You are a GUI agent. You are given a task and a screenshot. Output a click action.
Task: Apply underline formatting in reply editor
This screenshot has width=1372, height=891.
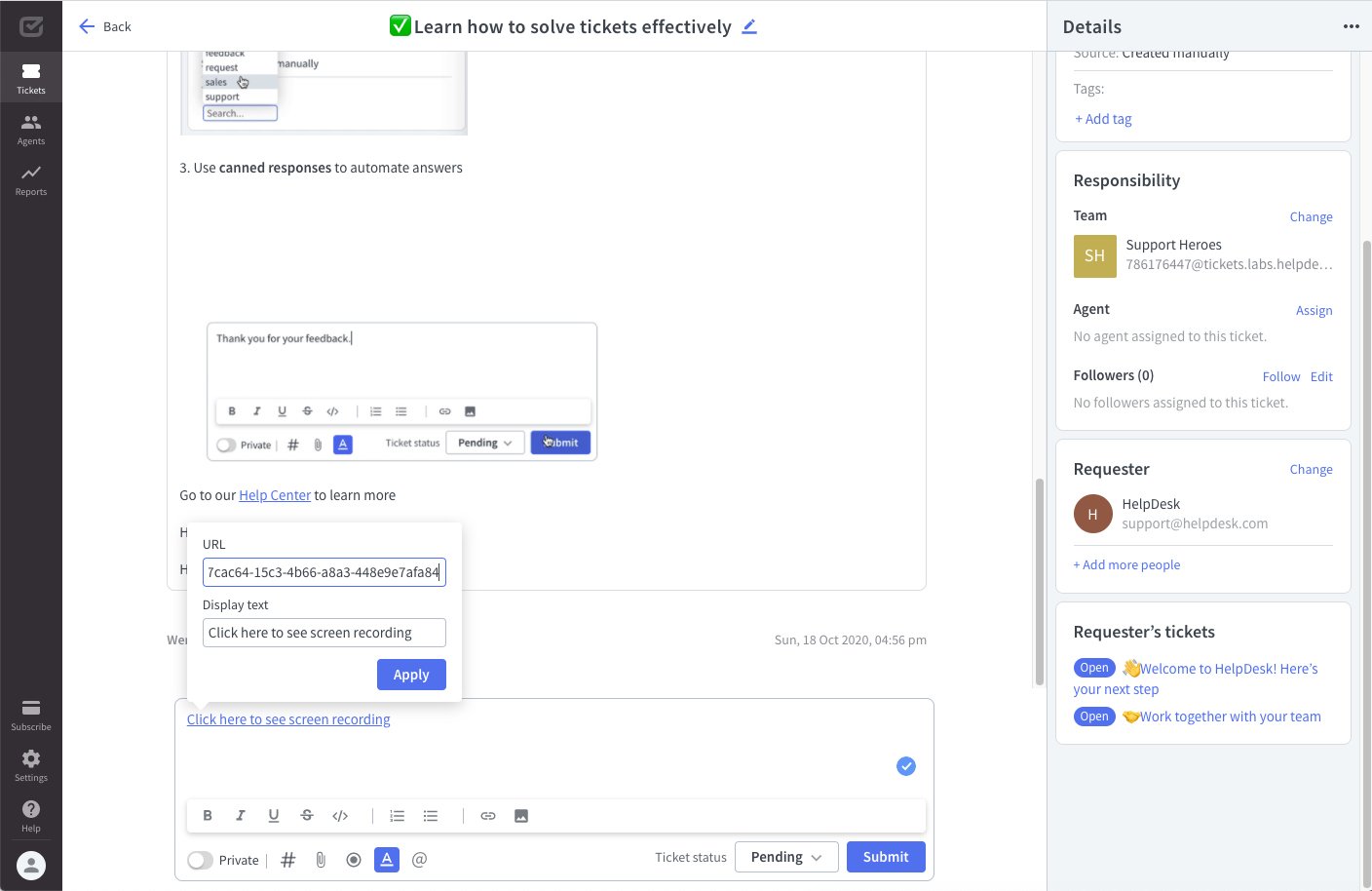pos(274,816)
